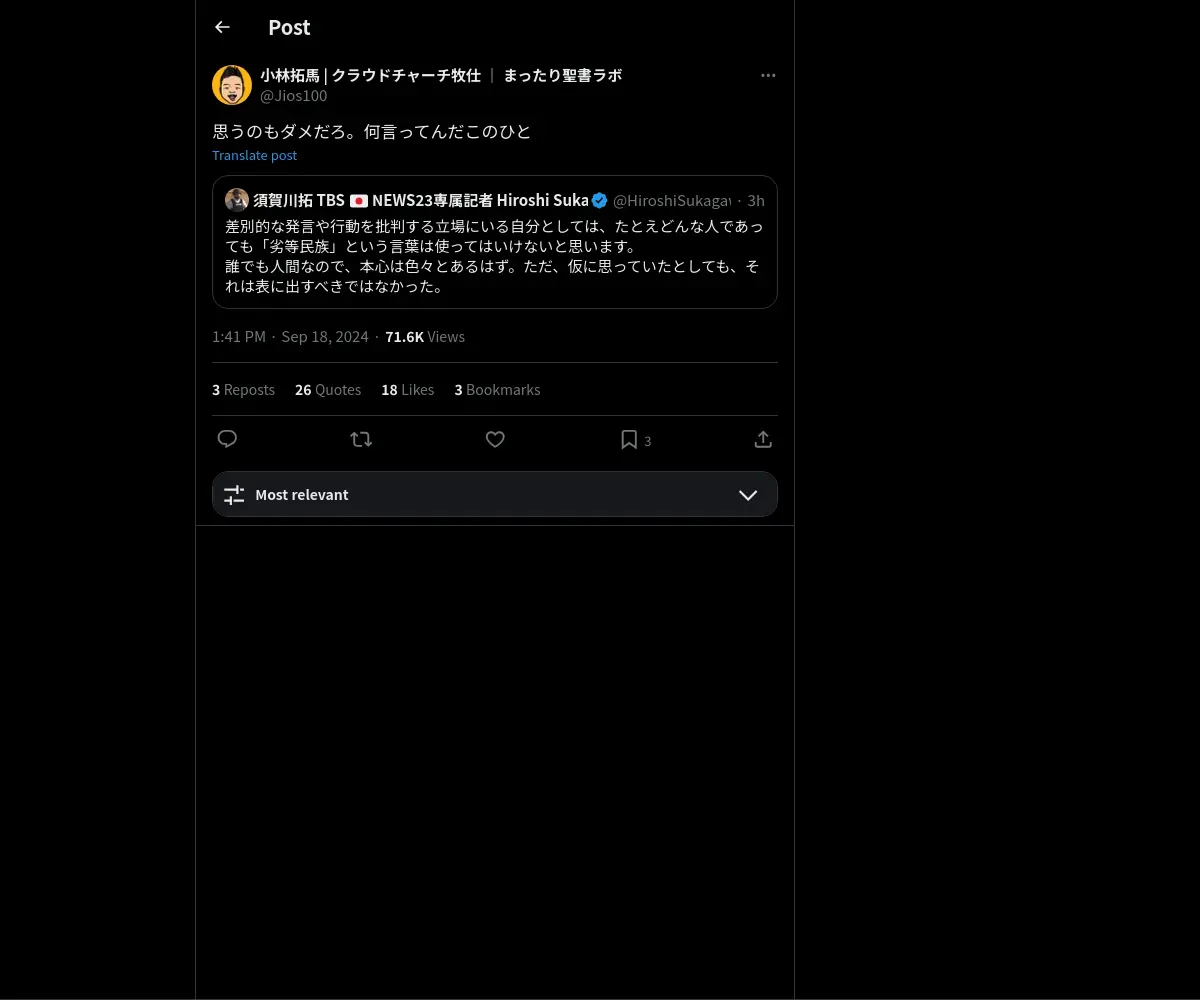This screenshot has height=1000, width=1200.
Task: Click Translate post link
Action: (x=254, y=155)
